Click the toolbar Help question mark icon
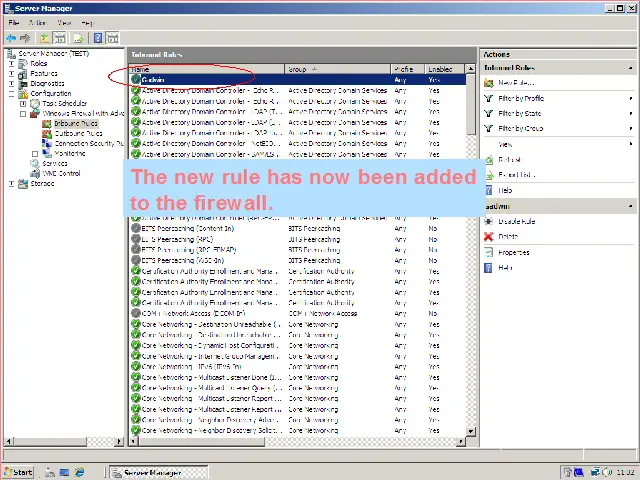Viewport: 640px width, 480px height. pyautogui.click(x=98, y=38)
